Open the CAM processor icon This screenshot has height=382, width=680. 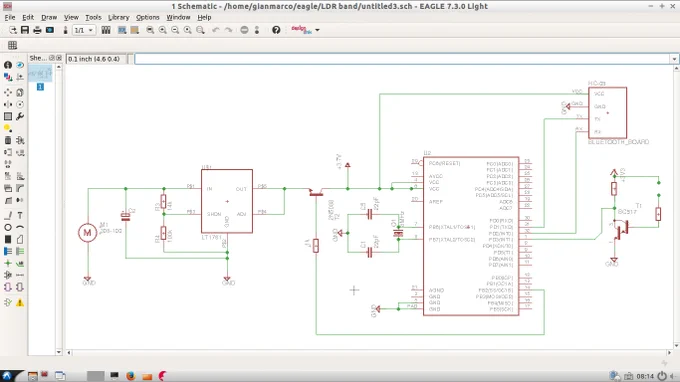pos(50,30)
